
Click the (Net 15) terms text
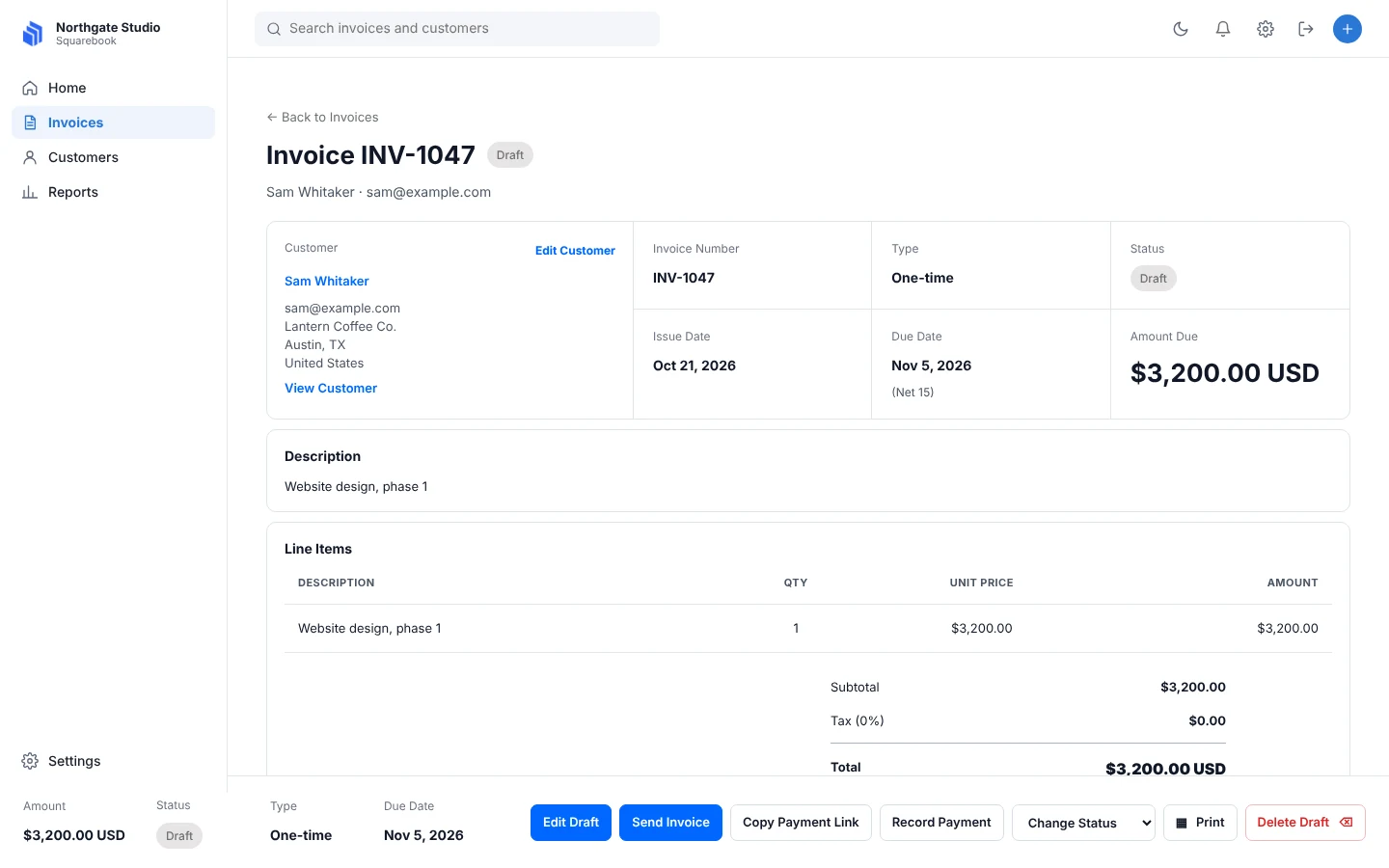[912, 393]
